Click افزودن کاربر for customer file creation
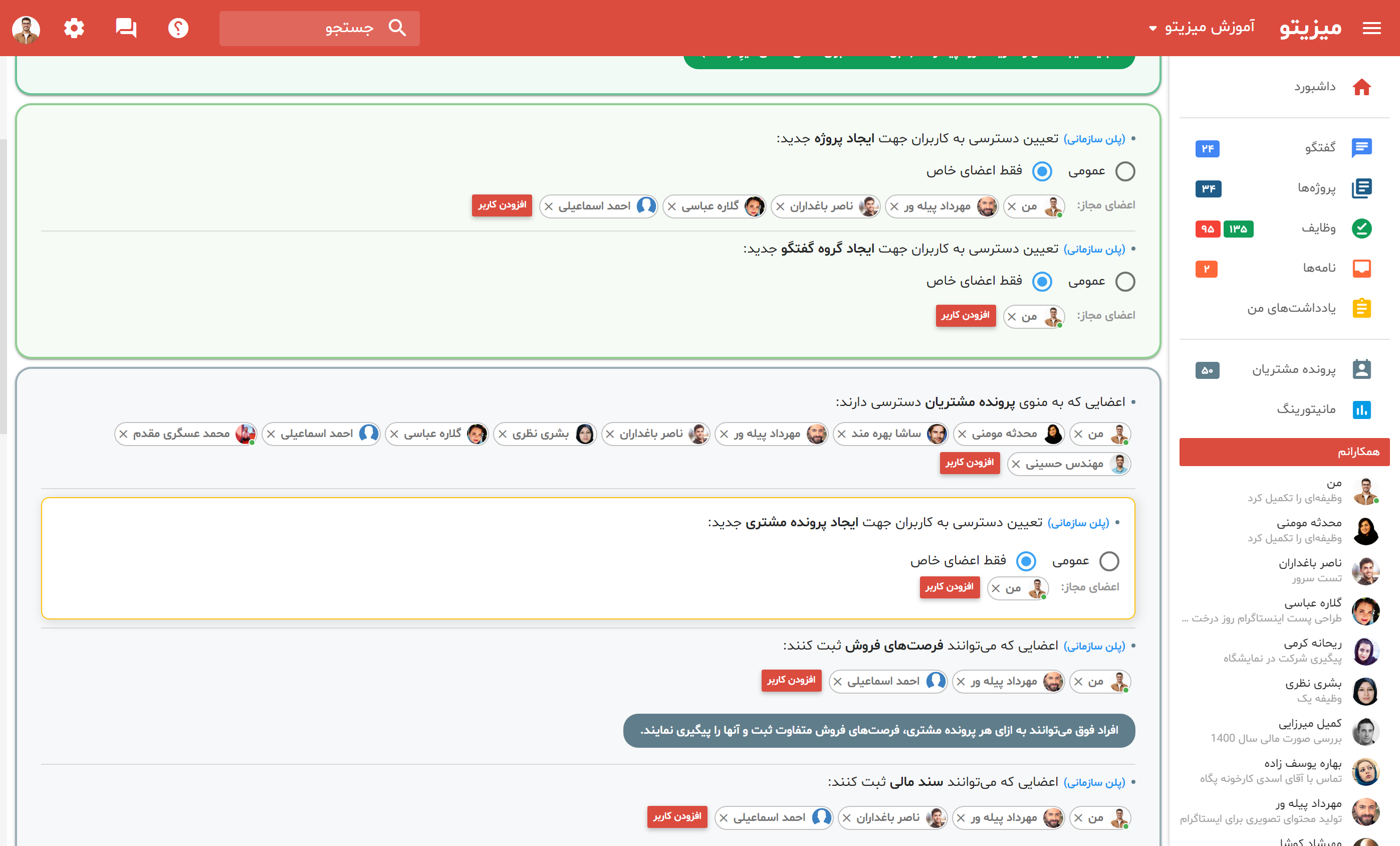The width and height of the screenshot is (1400, 846). (x=950, y=587)
